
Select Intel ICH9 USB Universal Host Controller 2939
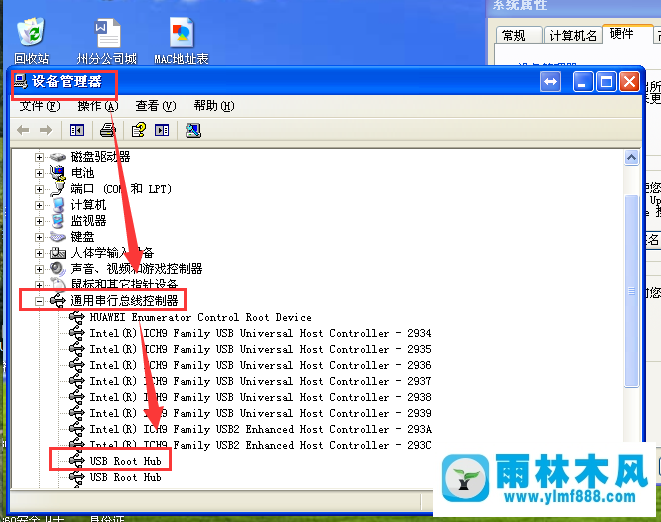260,413
